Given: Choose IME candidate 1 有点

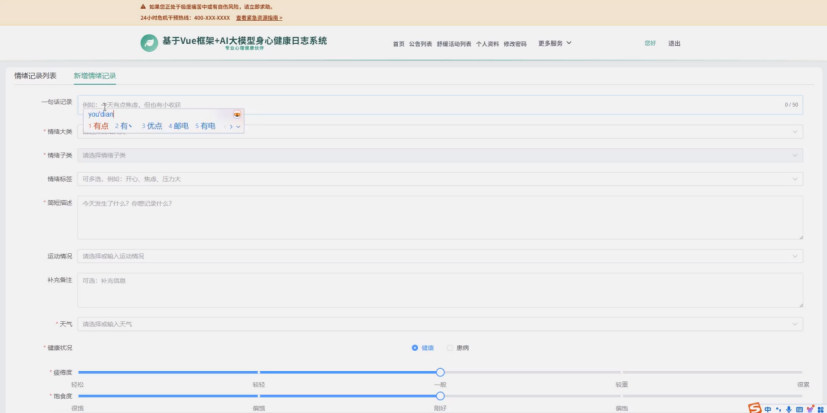Looking at the screenshot, I should [99, 126].
